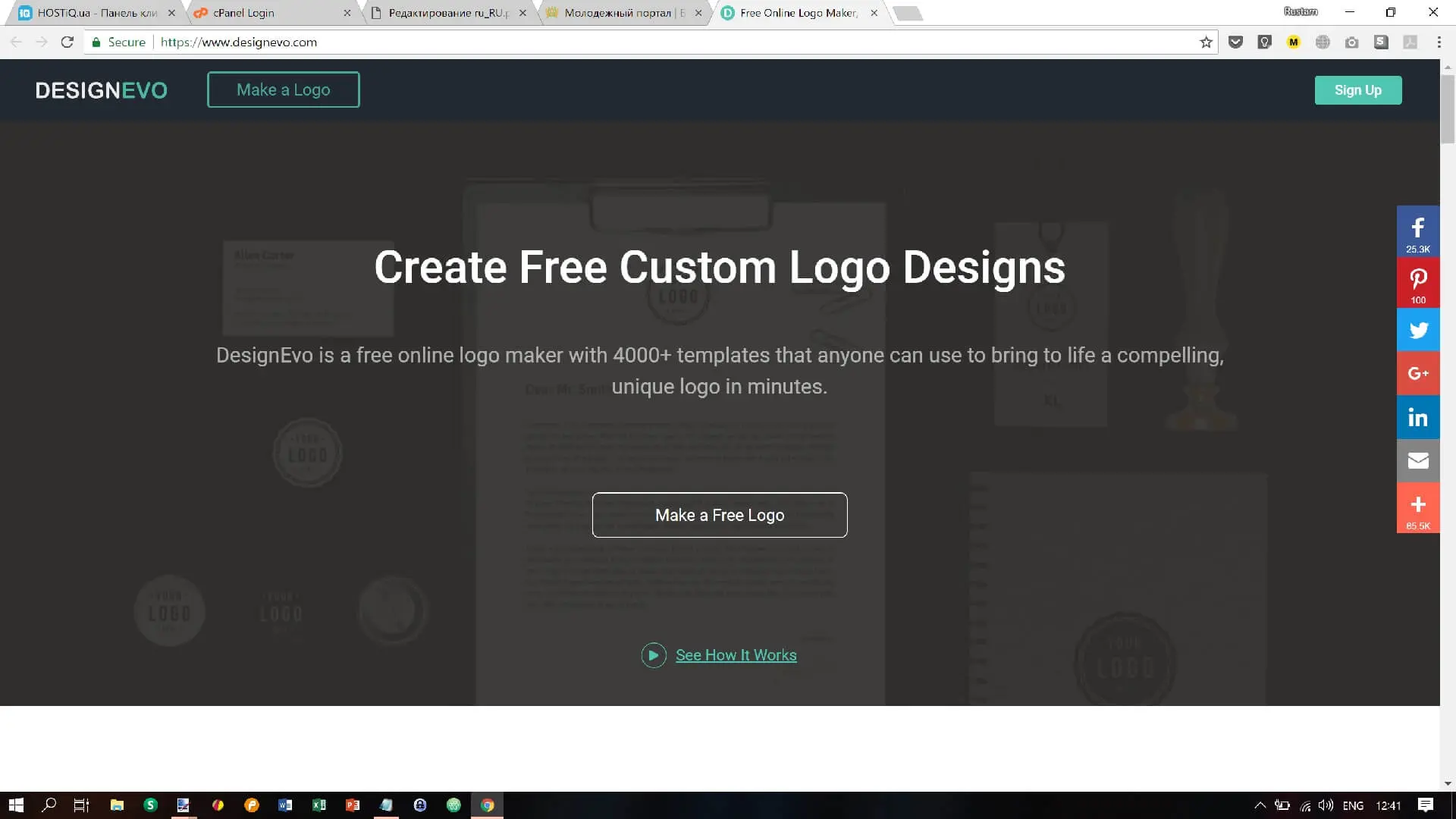Open the Wi-Fi network tray icon
Screen dimensions: 1456x819
point(1305,805)
